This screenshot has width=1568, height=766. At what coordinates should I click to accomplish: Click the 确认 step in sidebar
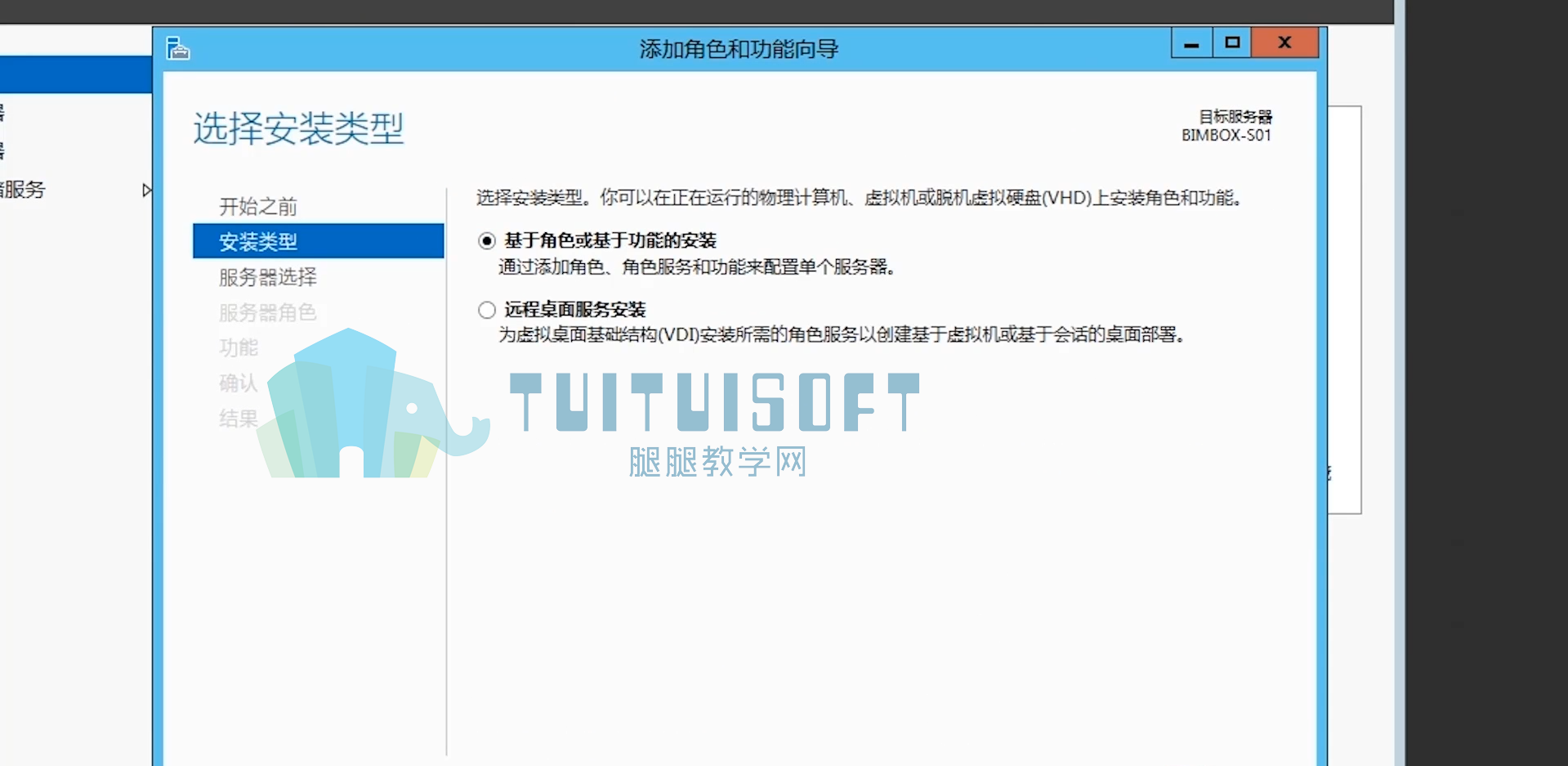pos(239,383)
